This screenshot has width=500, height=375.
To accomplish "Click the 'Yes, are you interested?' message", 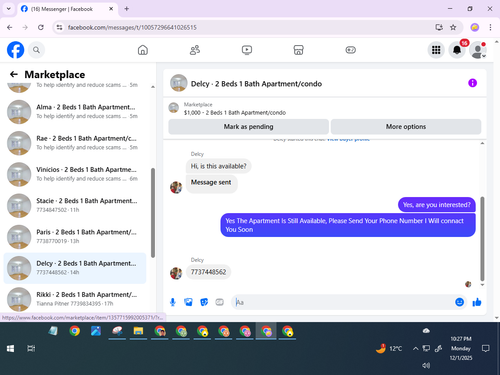I will click(437, 205).
